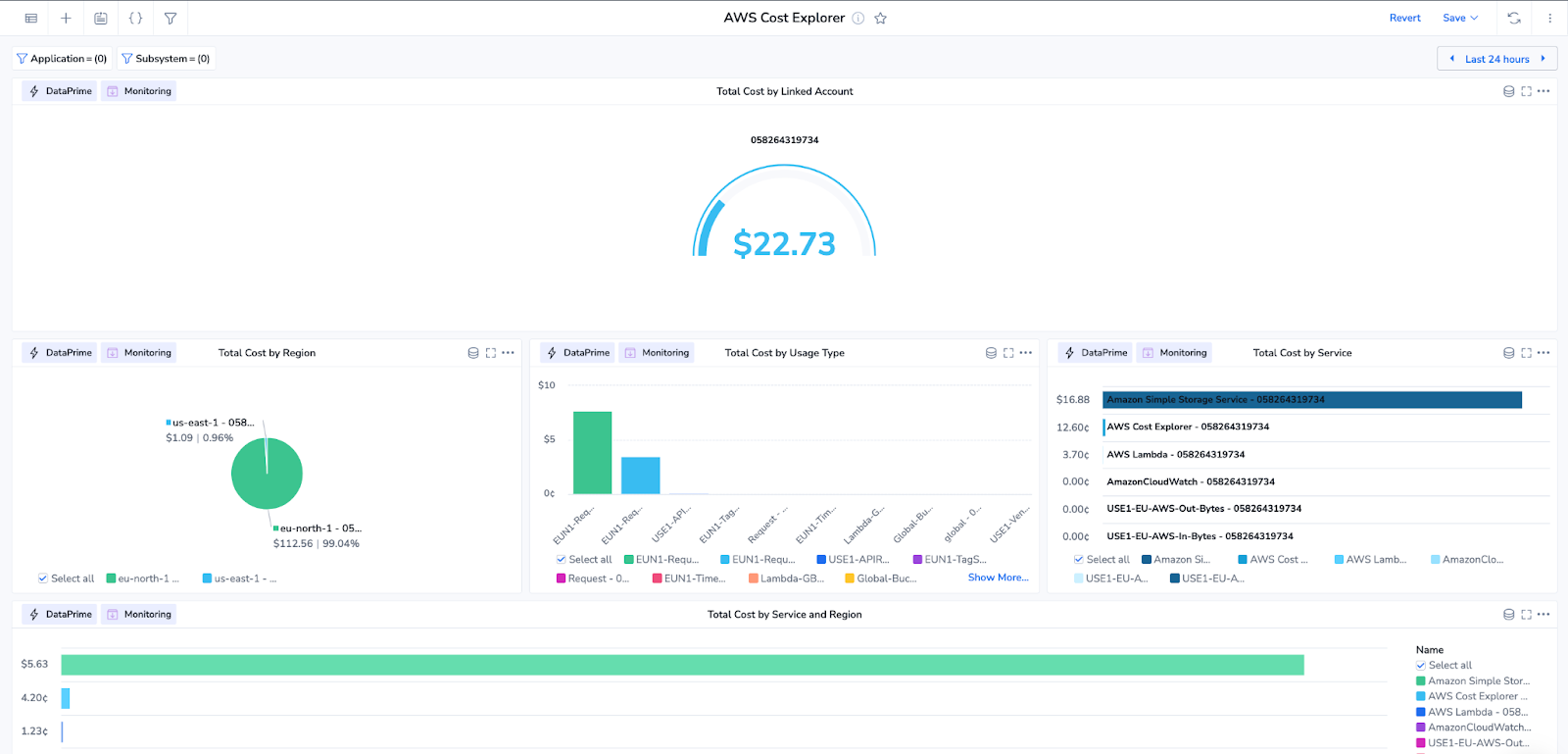
Task: Toggle Global-Buc legend series
Action: [881, 578]
